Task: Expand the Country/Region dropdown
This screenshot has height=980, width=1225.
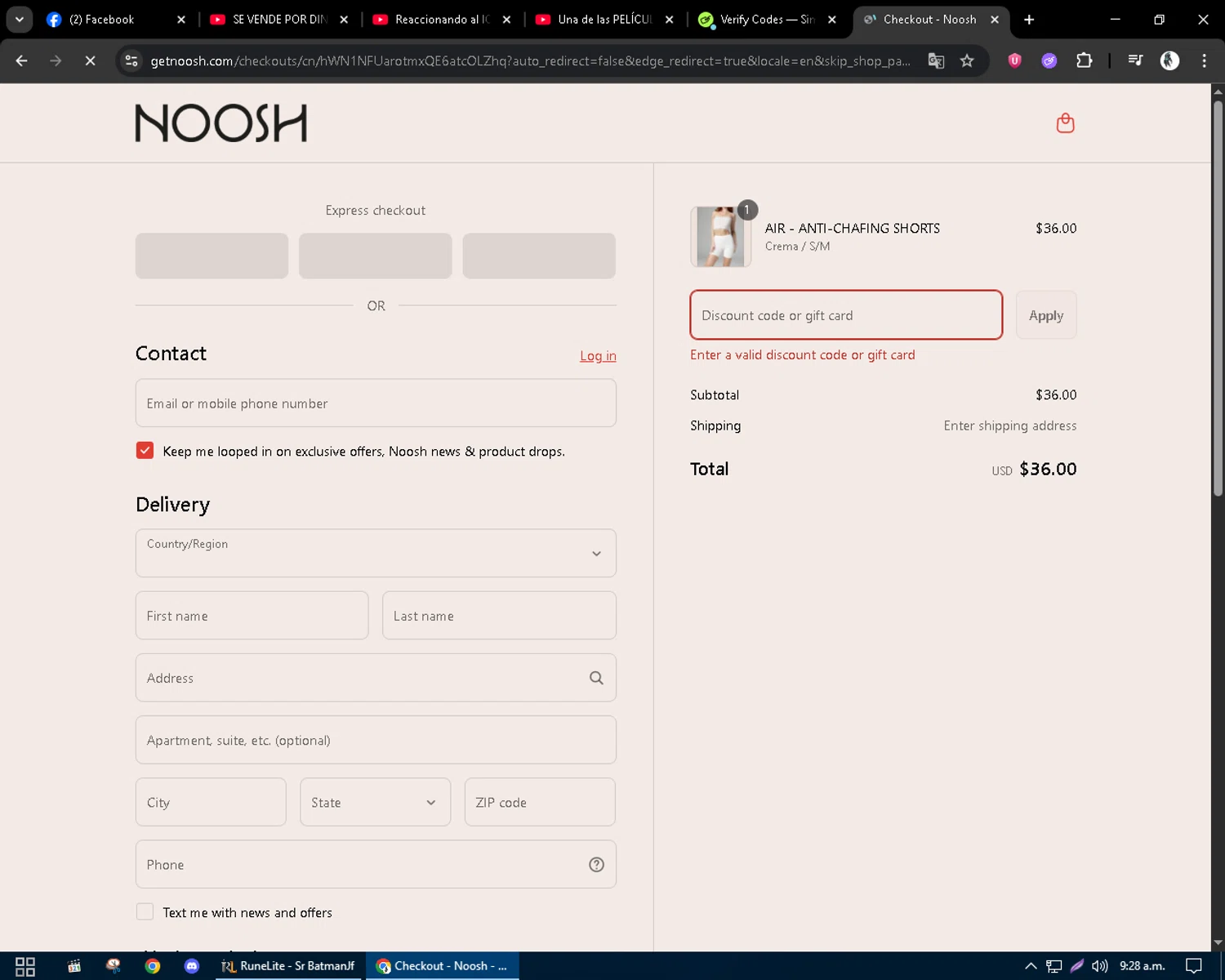Action: coord(376,553)
